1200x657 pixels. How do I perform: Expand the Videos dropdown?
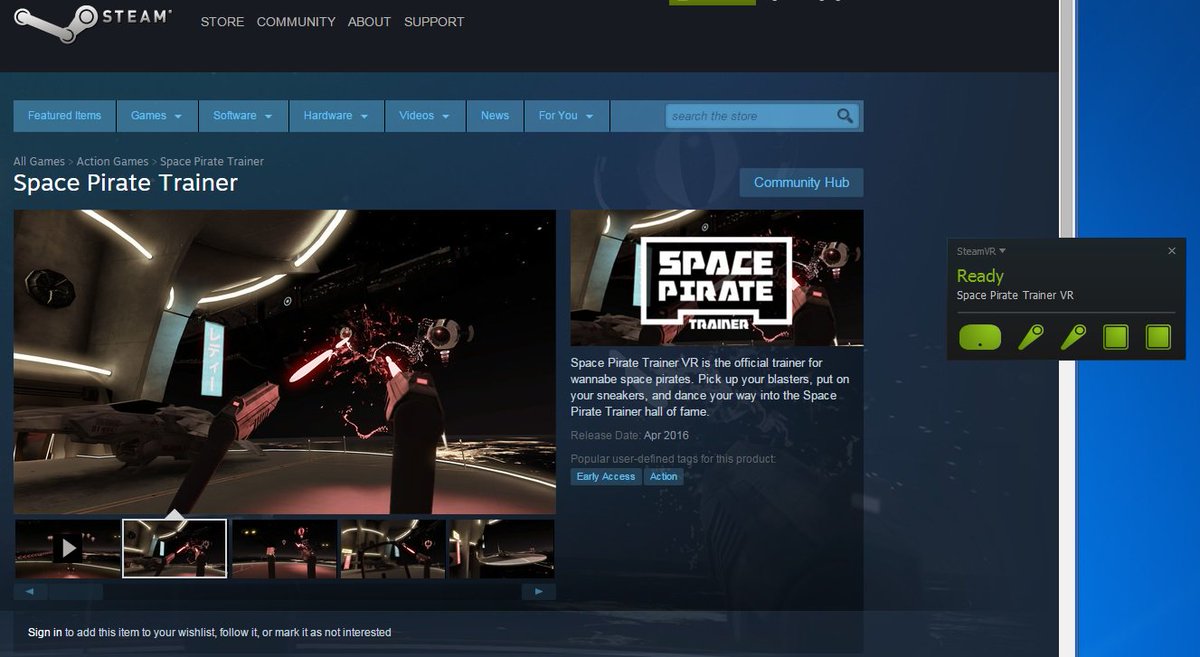pyautogui.click(x=425, y=116)
